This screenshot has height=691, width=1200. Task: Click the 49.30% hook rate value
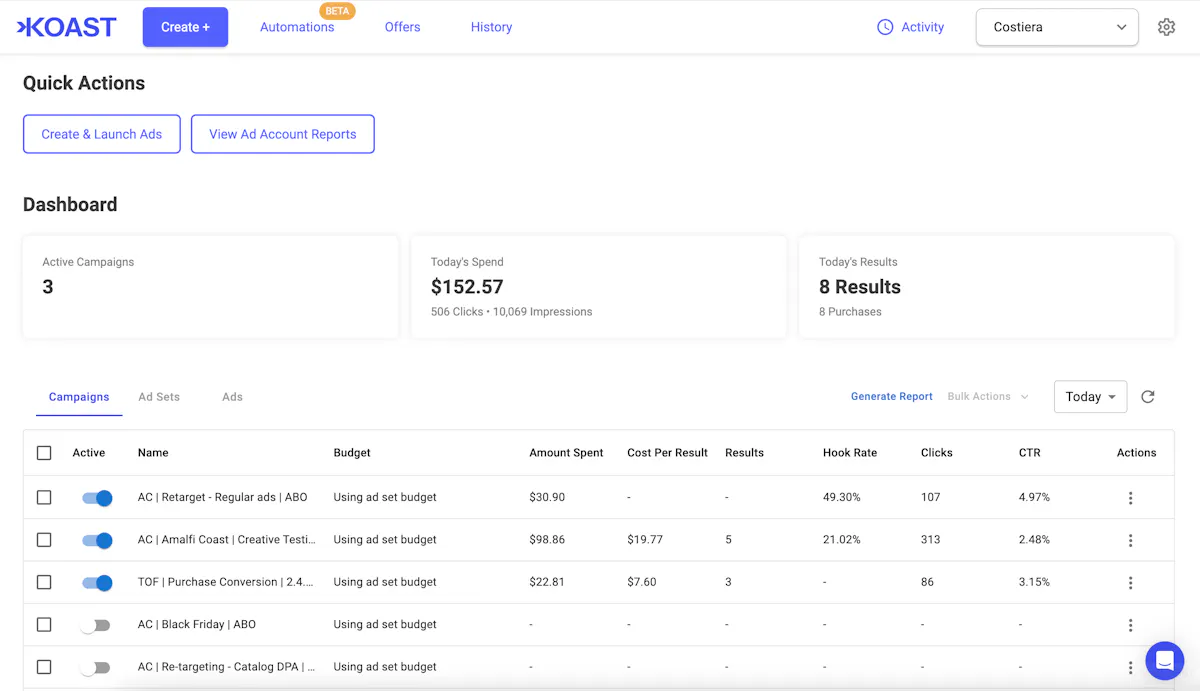point(841,497)
